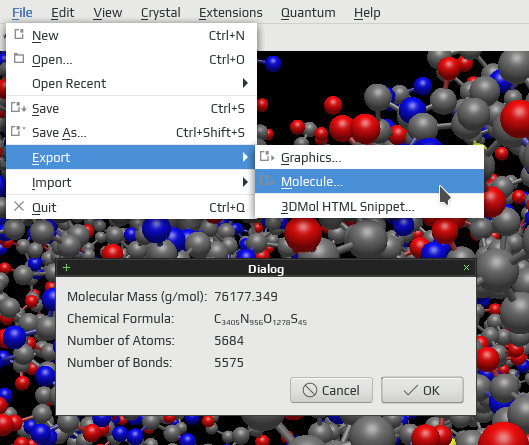This screenshot has width=529, height=445.
Task: Click the Cancel button in Dialog
Action: coord(331,390)
